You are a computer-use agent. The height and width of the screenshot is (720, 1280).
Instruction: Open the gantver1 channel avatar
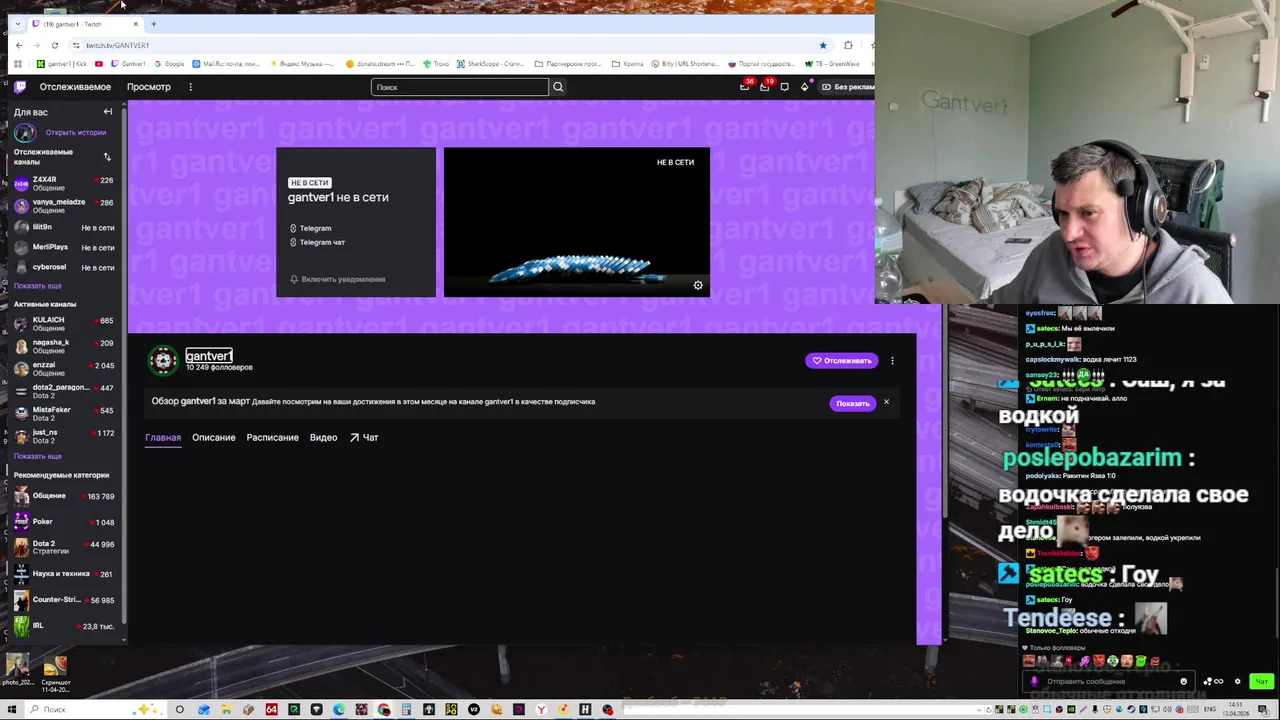tap(163, 360)
